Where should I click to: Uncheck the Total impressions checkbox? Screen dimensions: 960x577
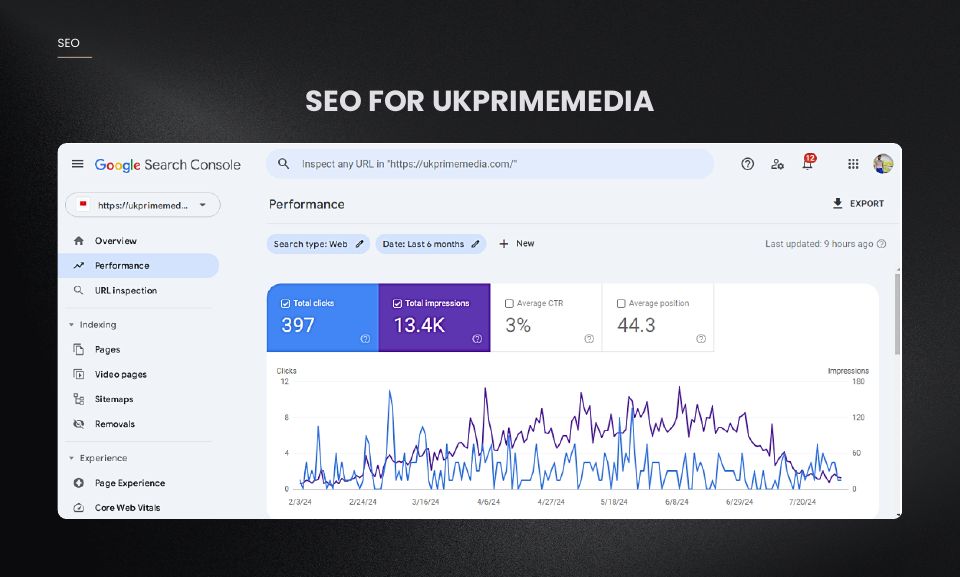(397, 303)
